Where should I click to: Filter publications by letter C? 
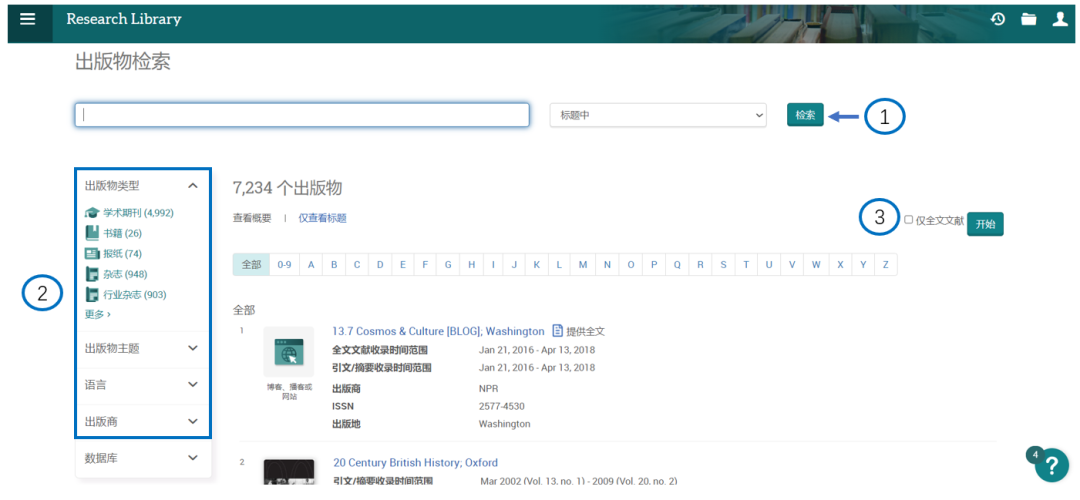click(x=356, y=264)
